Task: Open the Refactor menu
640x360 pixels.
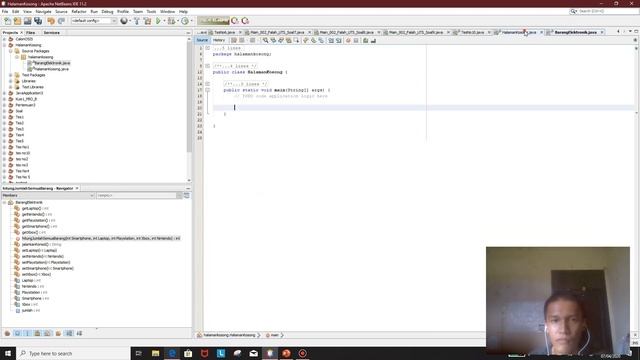Action: click(79, 11)
